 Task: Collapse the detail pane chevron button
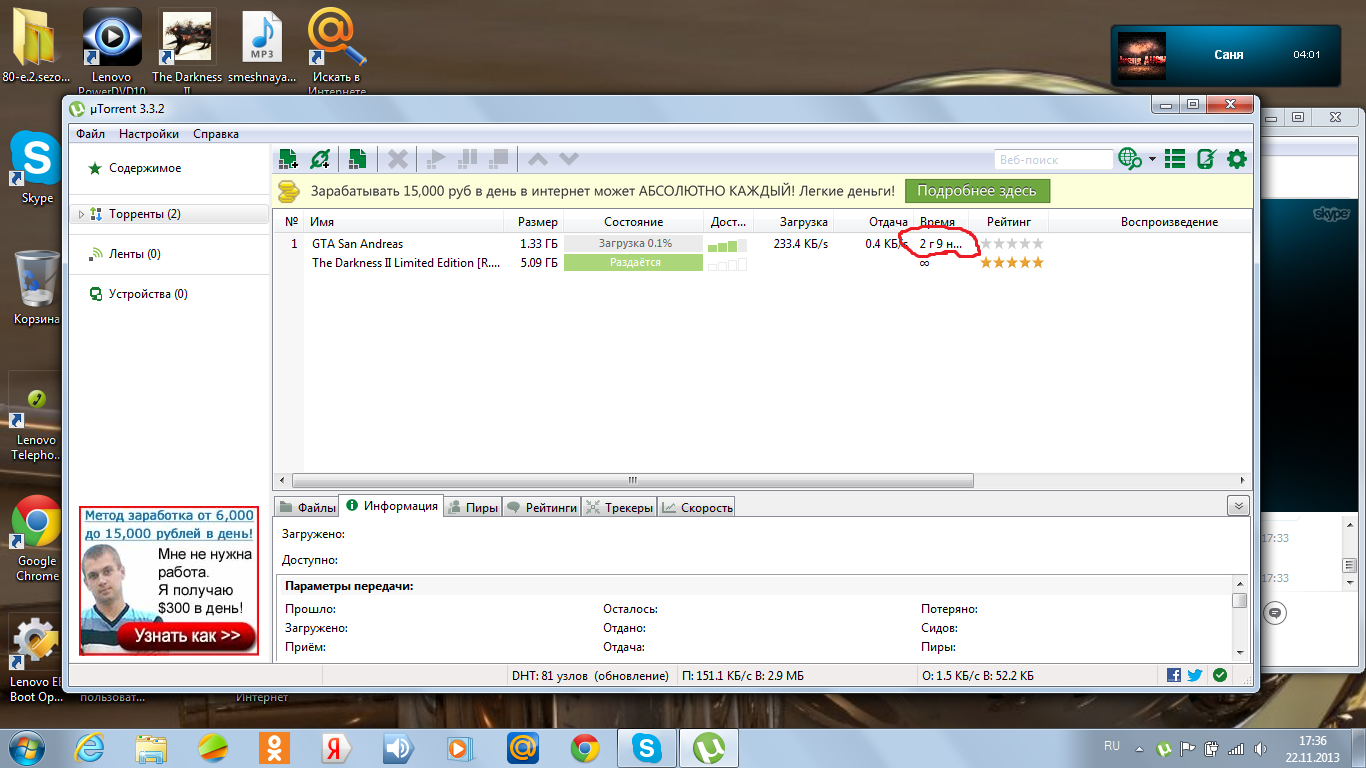tap(1238, 505)
